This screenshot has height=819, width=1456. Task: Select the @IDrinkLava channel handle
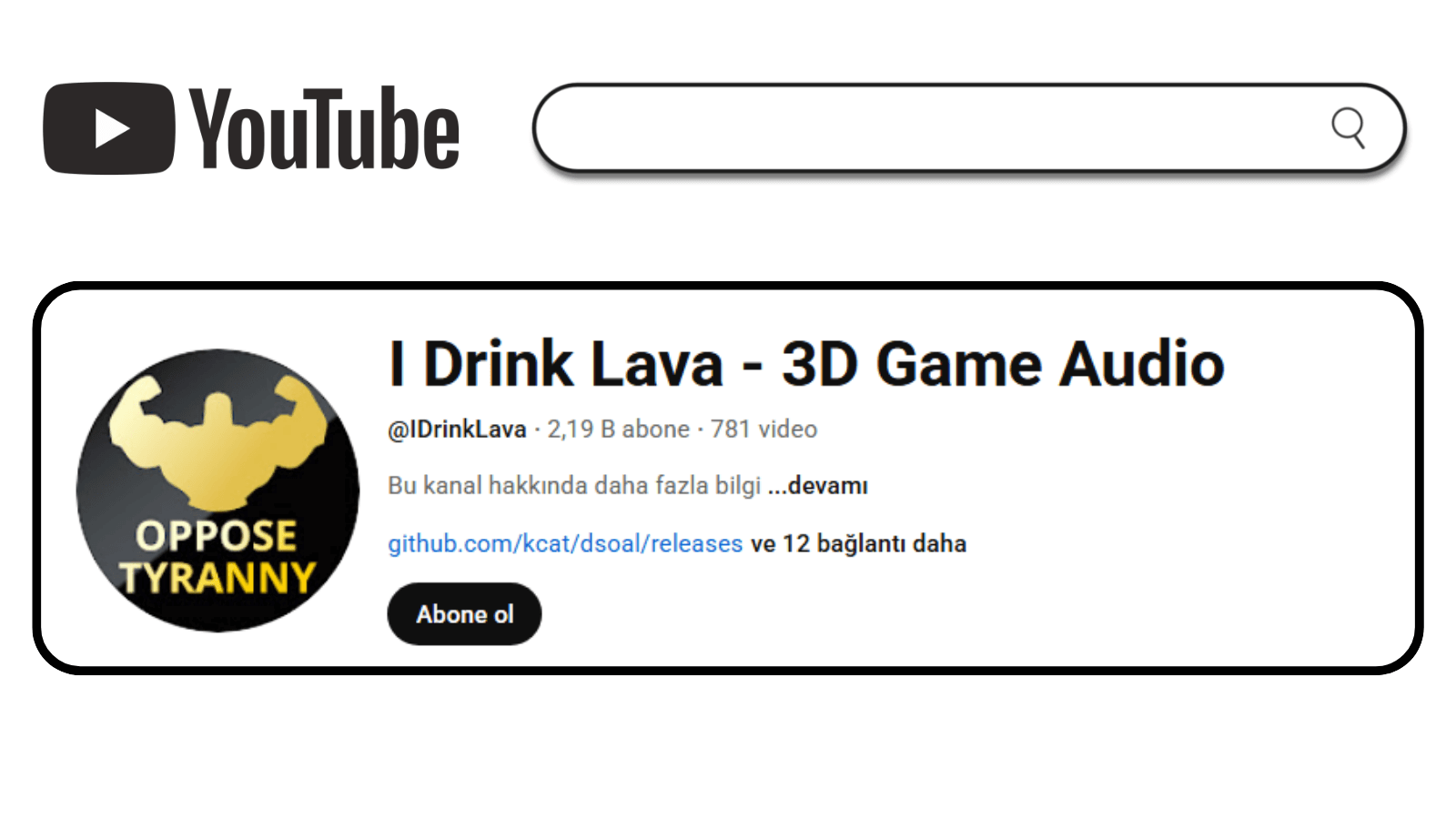[x=457, y=429]
